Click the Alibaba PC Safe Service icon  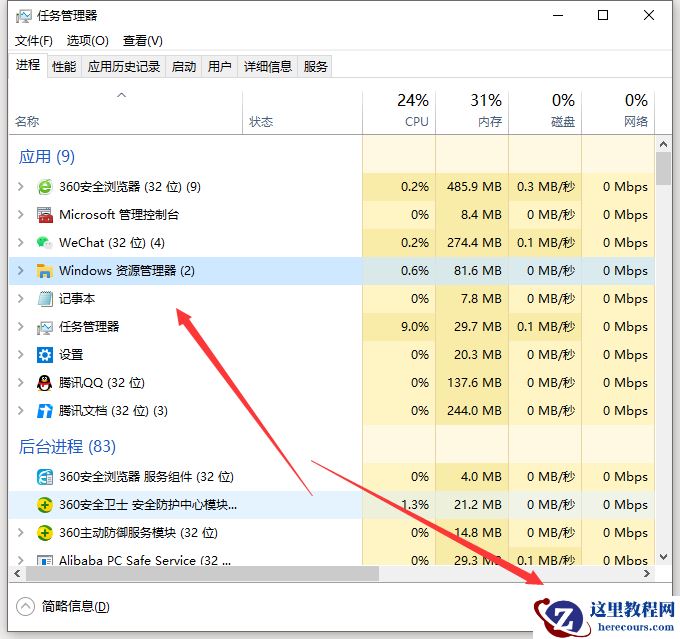(x=45, y=560)
